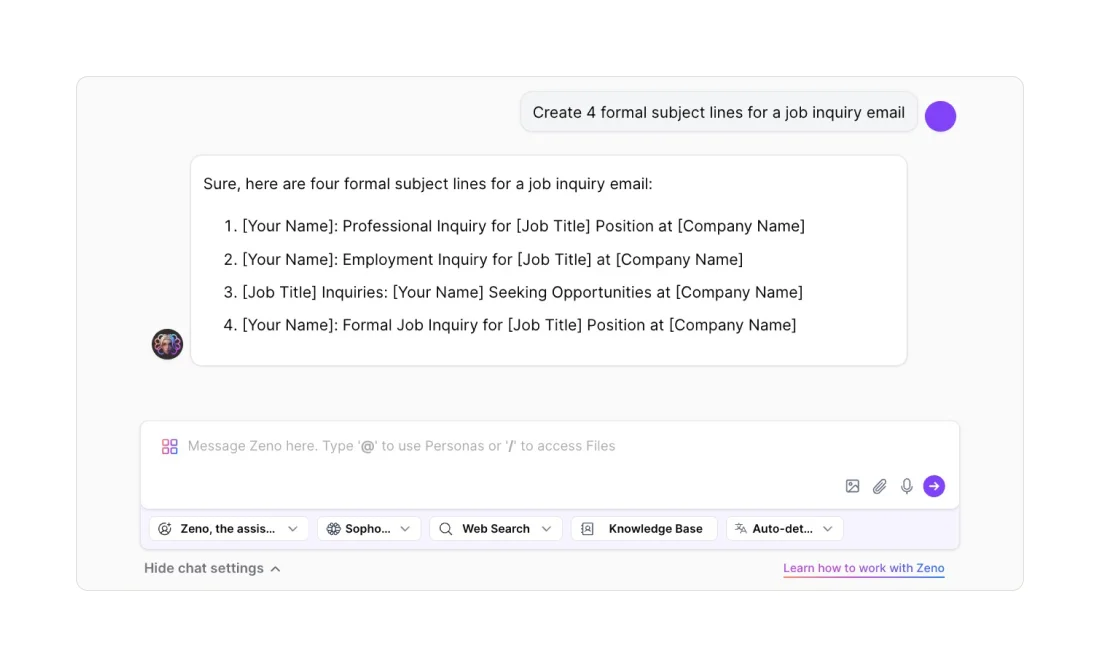1100x667 pixels.
Task: Open the prompt library grid icon
Action: (x=169, y=447)
